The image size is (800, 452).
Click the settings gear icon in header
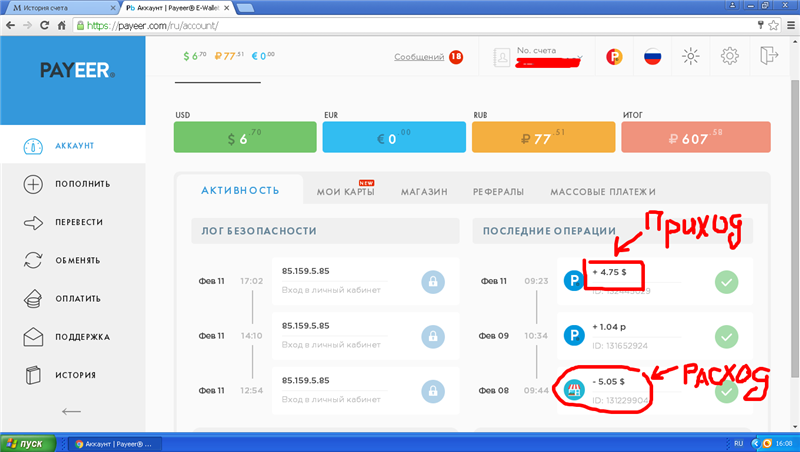(730, 57)
